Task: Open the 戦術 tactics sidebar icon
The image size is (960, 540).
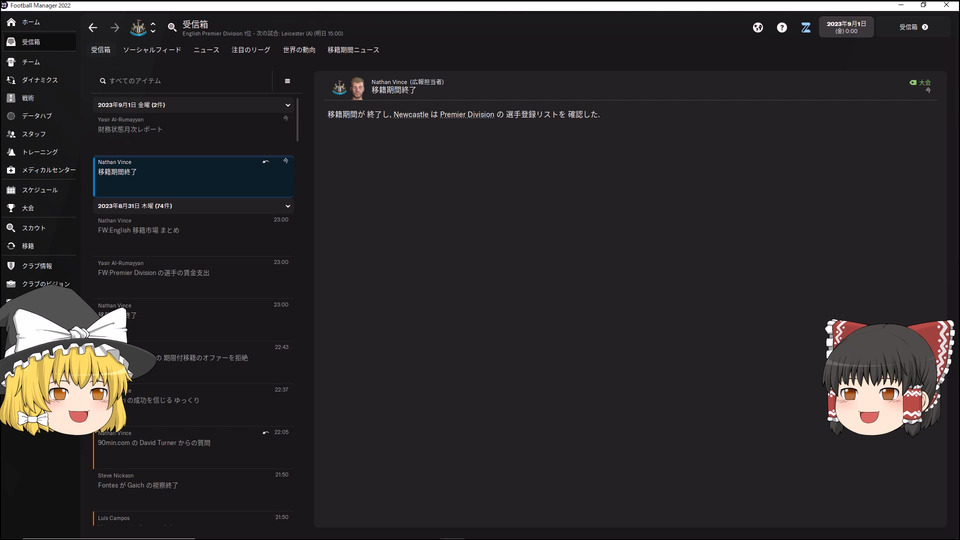Action: (11, 98)
